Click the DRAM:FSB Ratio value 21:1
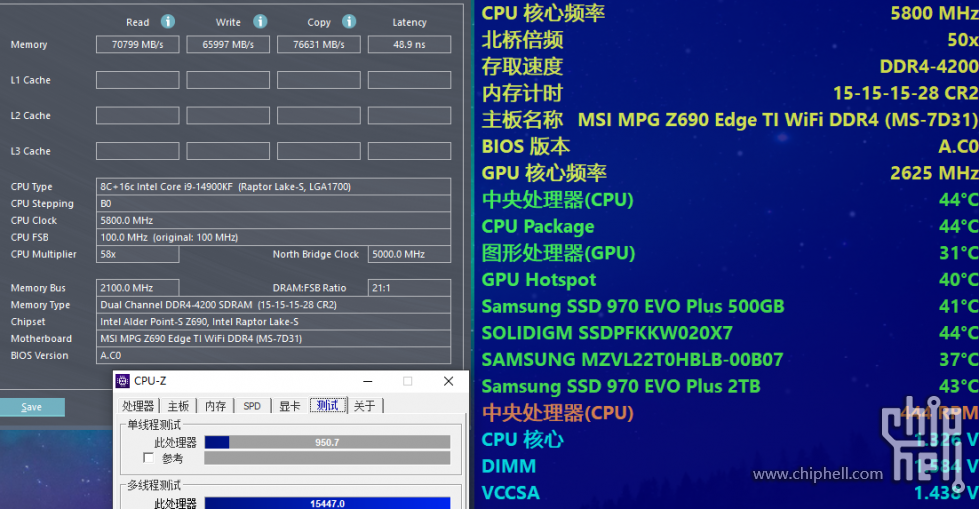Screen dimensions: 979x509 (x=409, y=288)
